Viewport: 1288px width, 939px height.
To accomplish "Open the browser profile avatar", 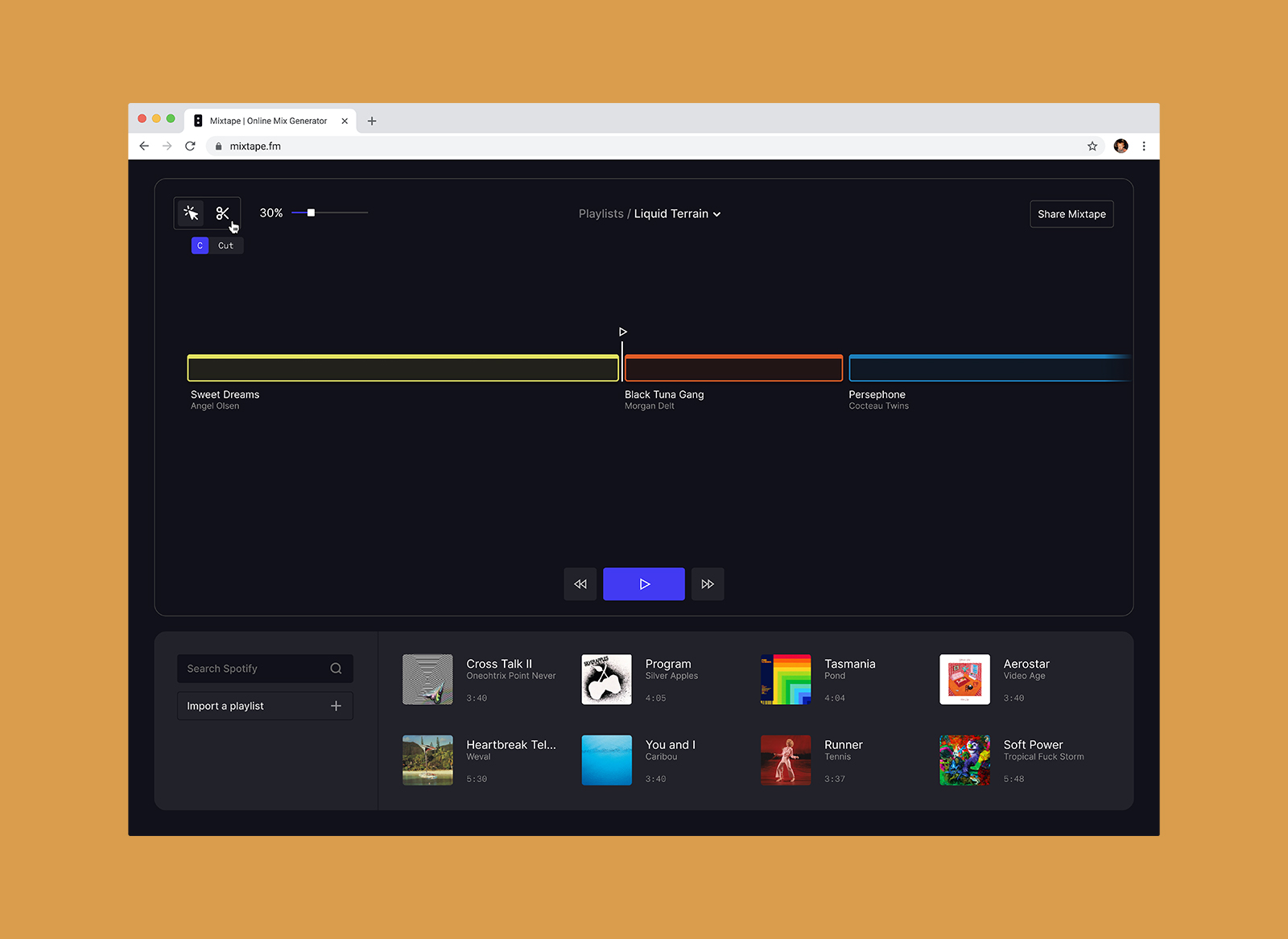I will pyautogui.click(x=1121, y=146).
